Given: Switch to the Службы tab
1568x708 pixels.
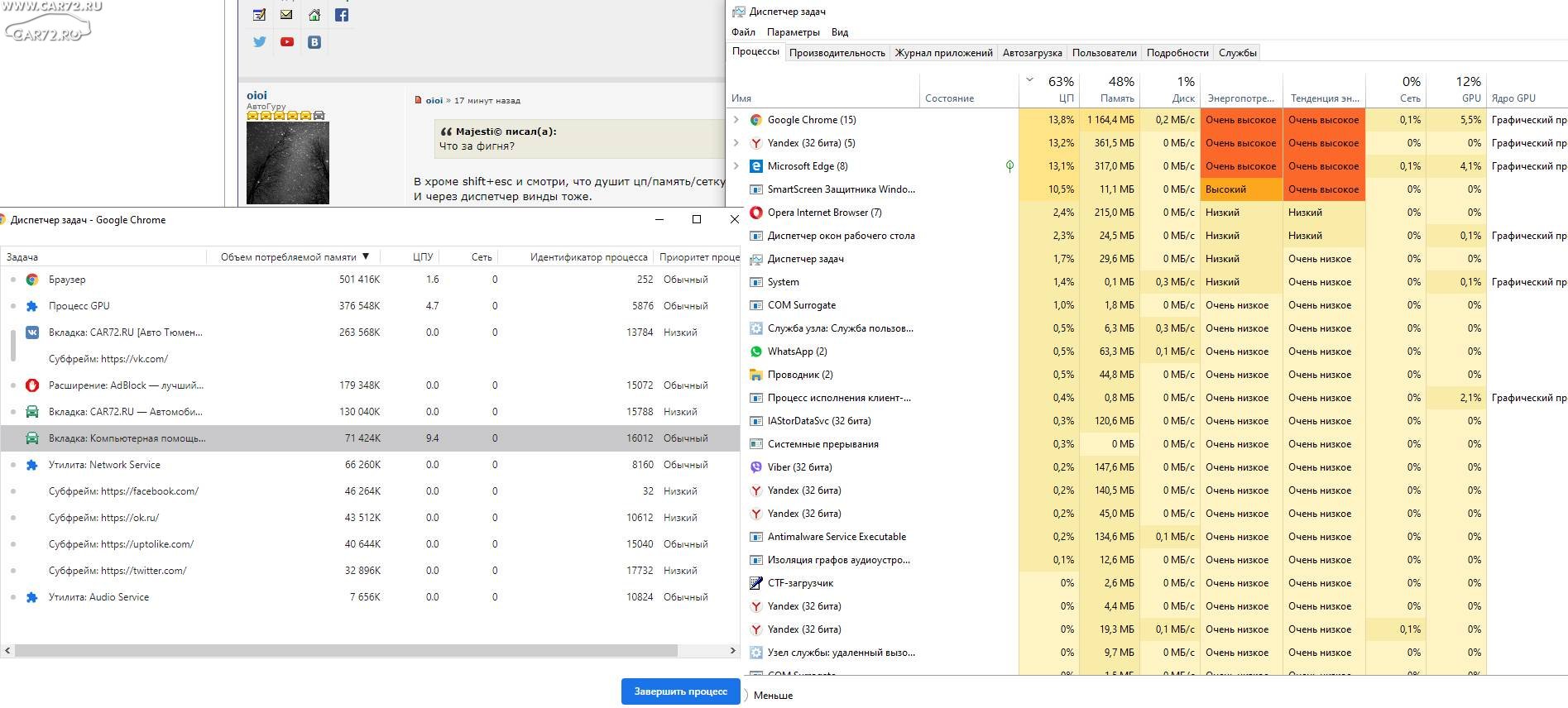Looking at the screenshot, I should pyautogui.click(x=1238, y=53).
